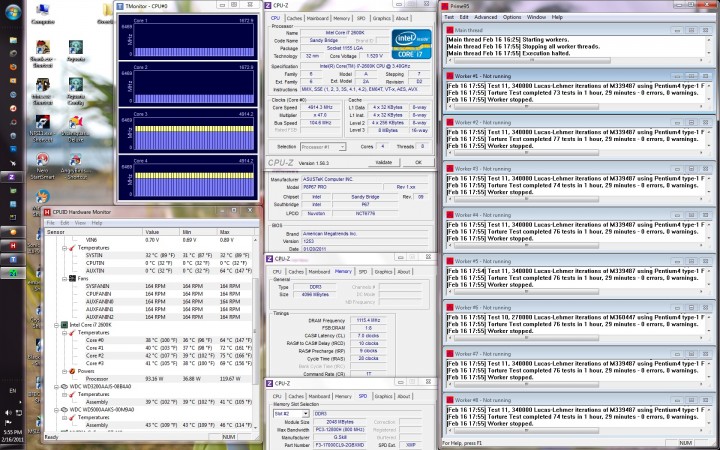Click the clock showing 5:55 PM
The width and height of the screenshot is (720, 450).
[x=12, y=432]
